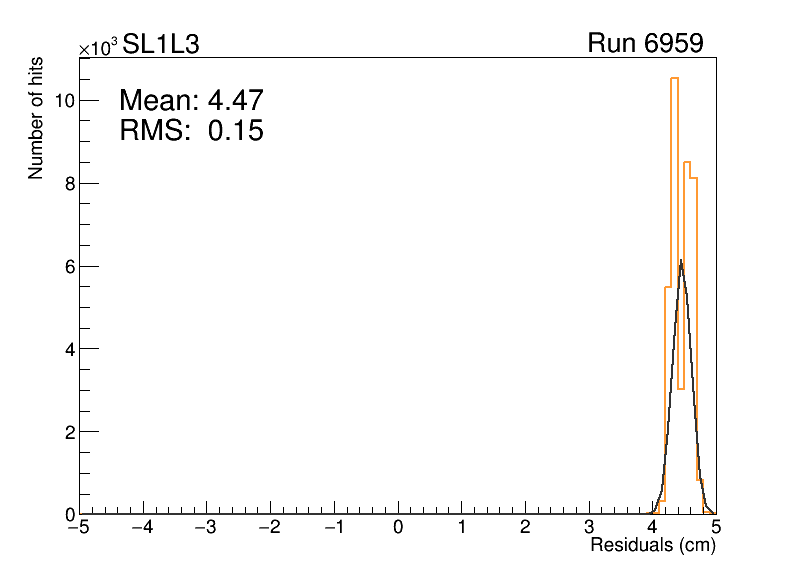This screenshot has width=796, height=572.
Task: Select the Mean: 4.47 statistics text
Action: pyautogui.click(x=191, y=100)
